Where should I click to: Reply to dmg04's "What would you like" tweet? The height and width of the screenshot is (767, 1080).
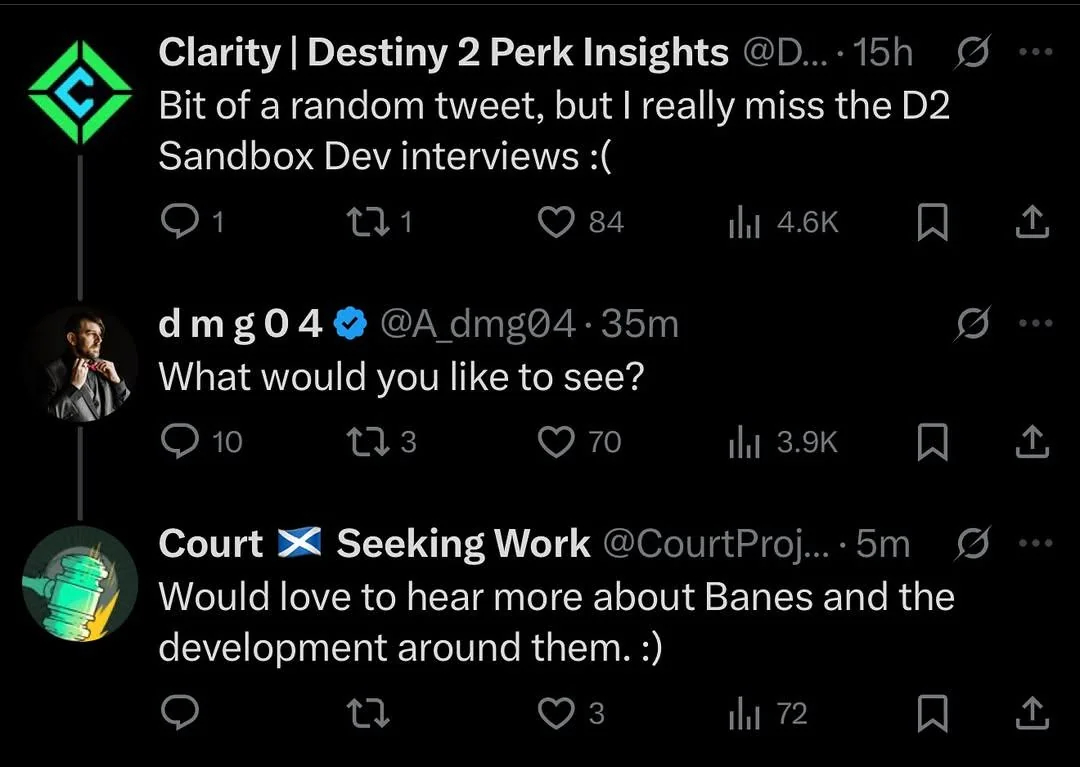click(x=181, y=441)
